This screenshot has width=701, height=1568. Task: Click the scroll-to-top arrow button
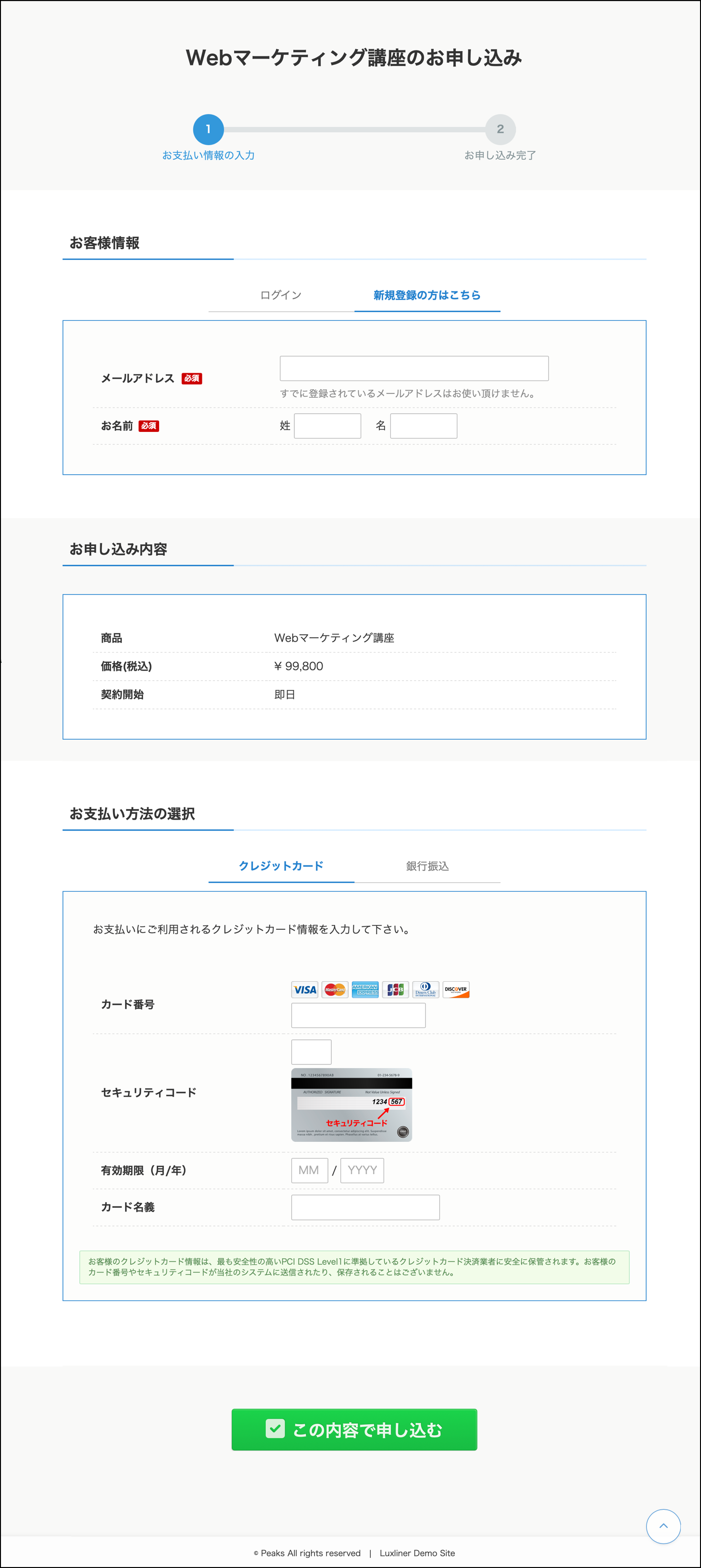[x=663, y=1525]
